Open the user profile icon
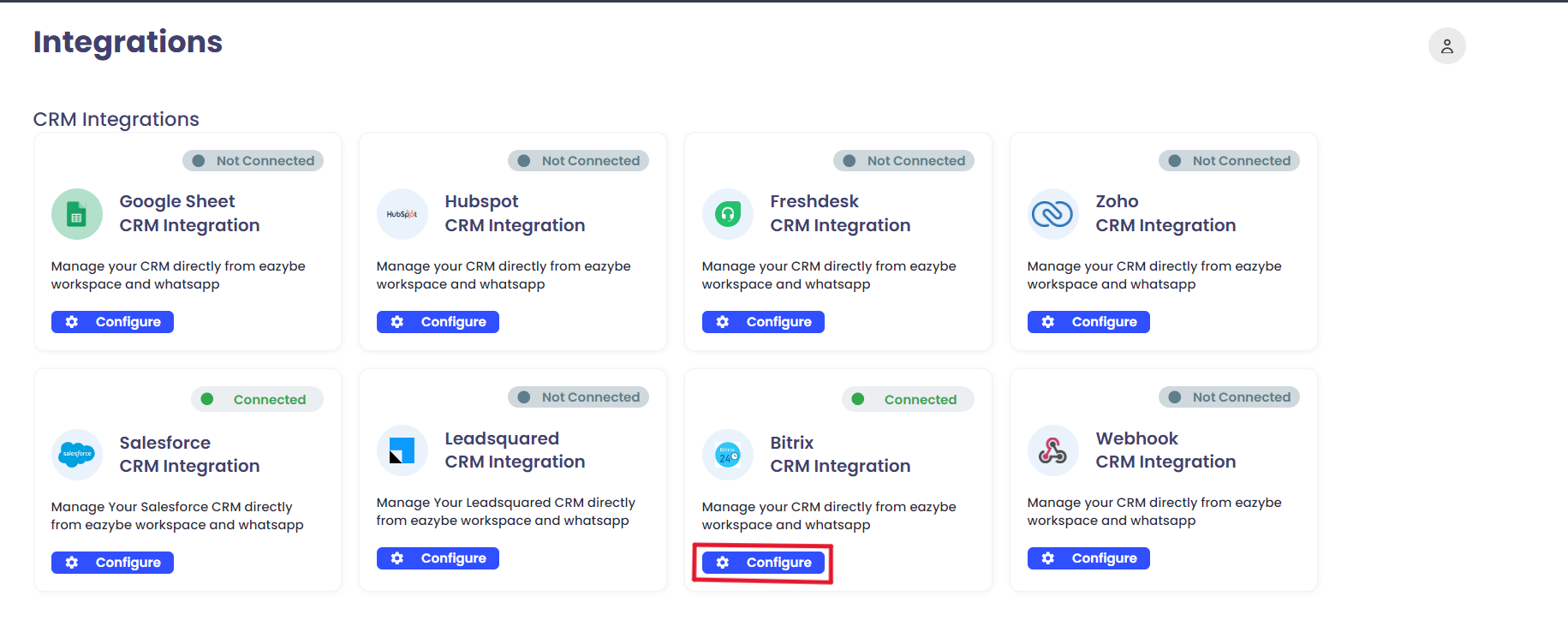Image resolution: width=1568 pixels, height=632 pixels. click(x=1446, y=46)
